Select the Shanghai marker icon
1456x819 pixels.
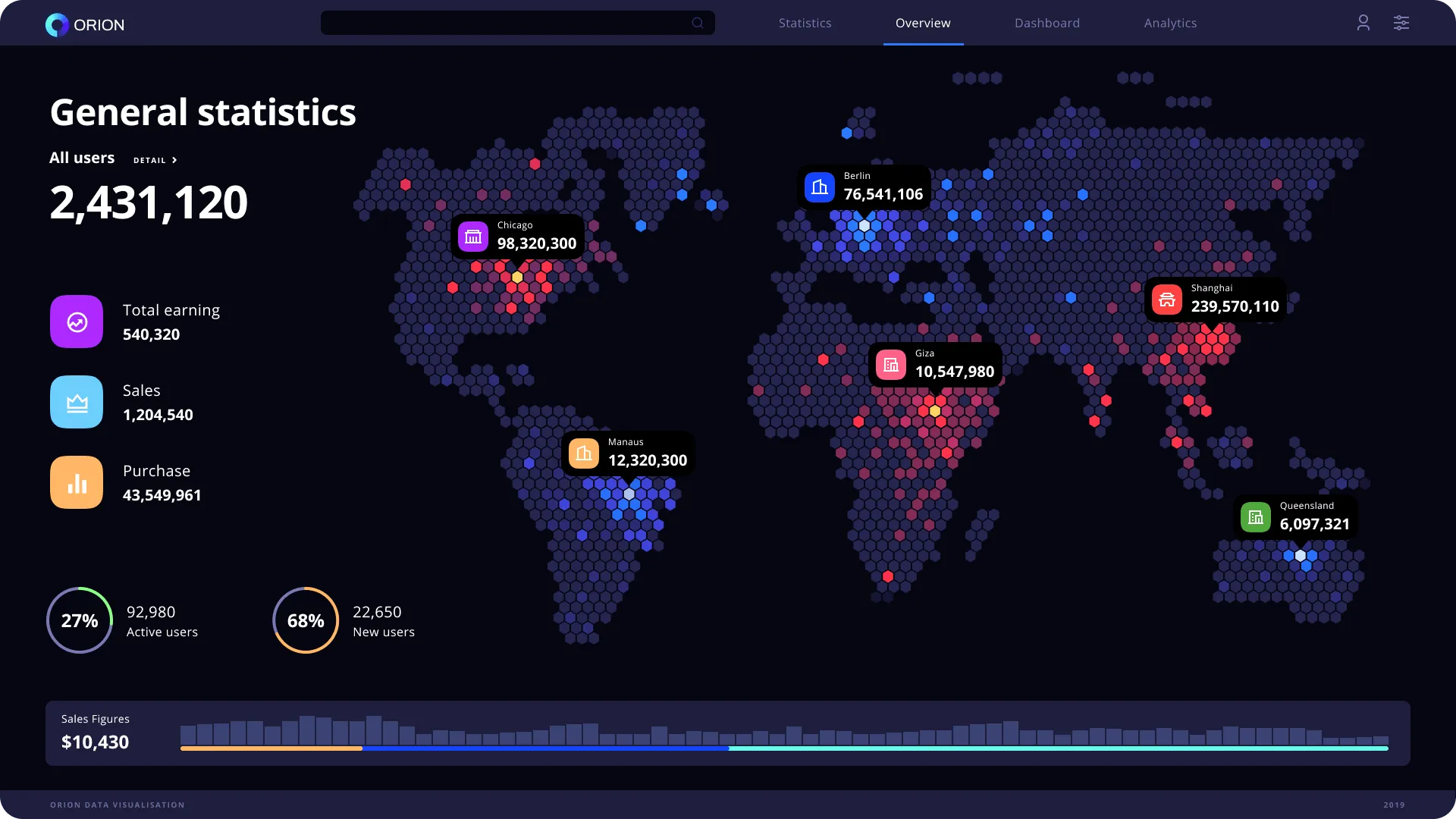click(x=1168, y=299)
